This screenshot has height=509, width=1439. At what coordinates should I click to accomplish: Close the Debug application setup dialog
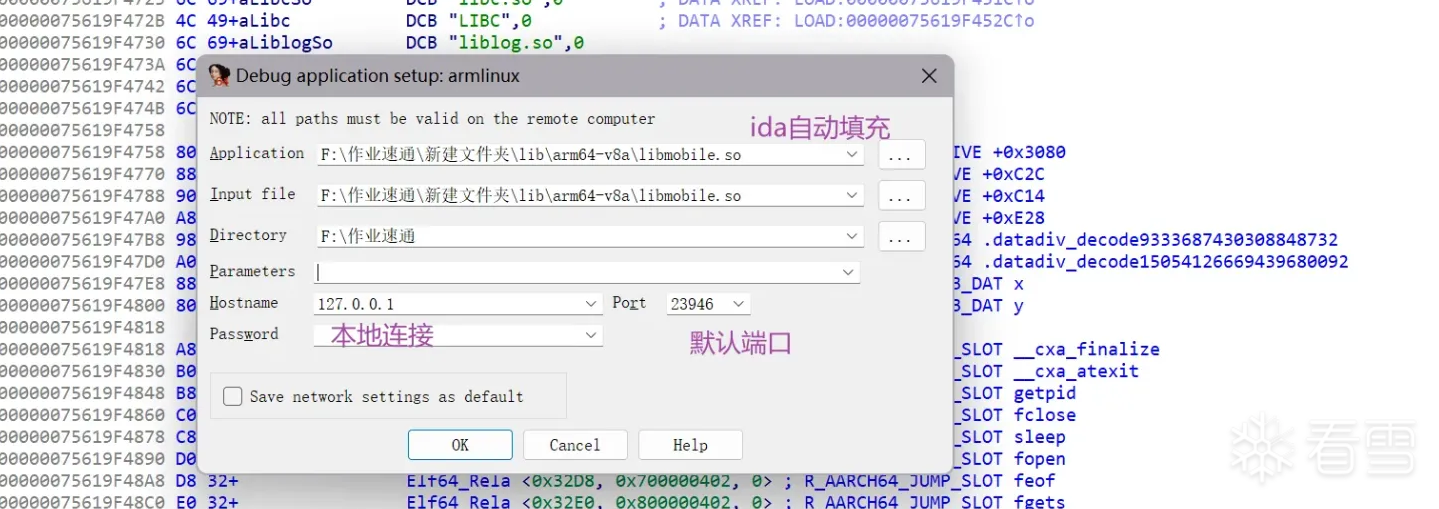(x=929, y=76)
